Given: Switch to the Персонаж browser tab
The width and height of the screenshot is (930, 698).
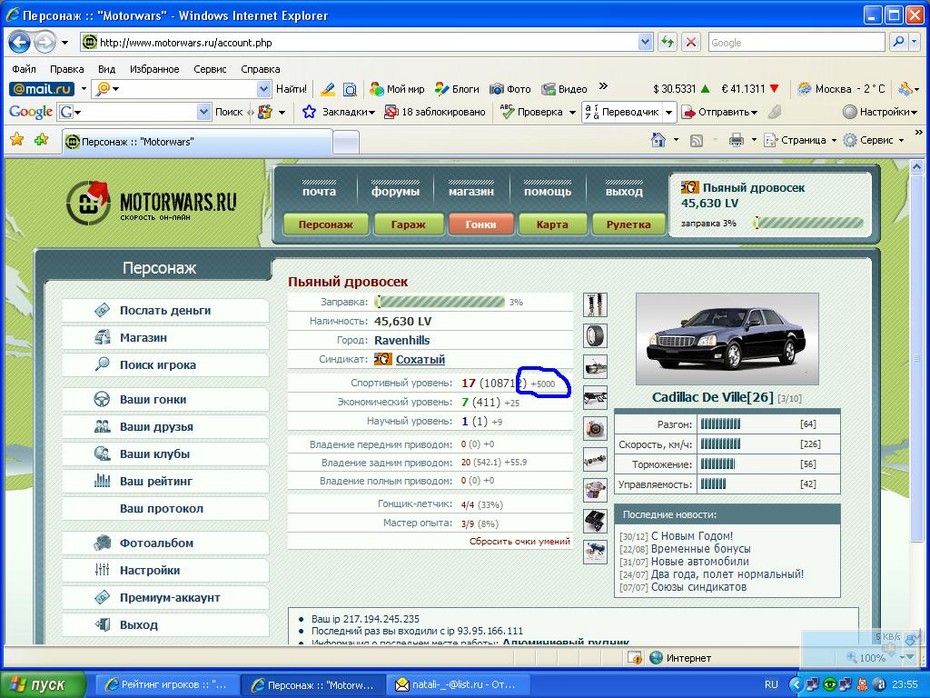Looking at the screenshot, I should pos(197,142).
